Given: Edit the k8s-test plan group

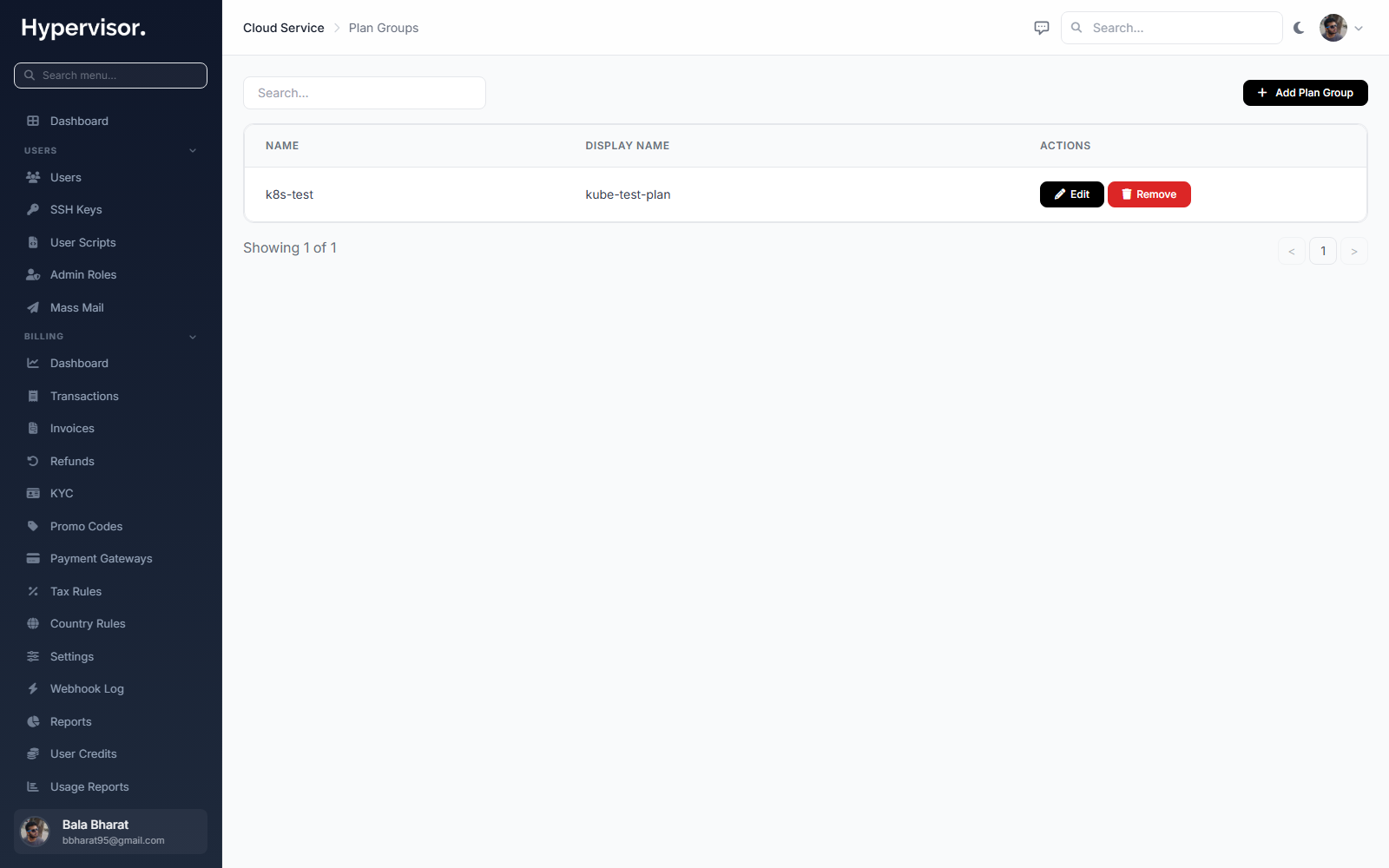Looking at the screenshot, I should 1071,194.
